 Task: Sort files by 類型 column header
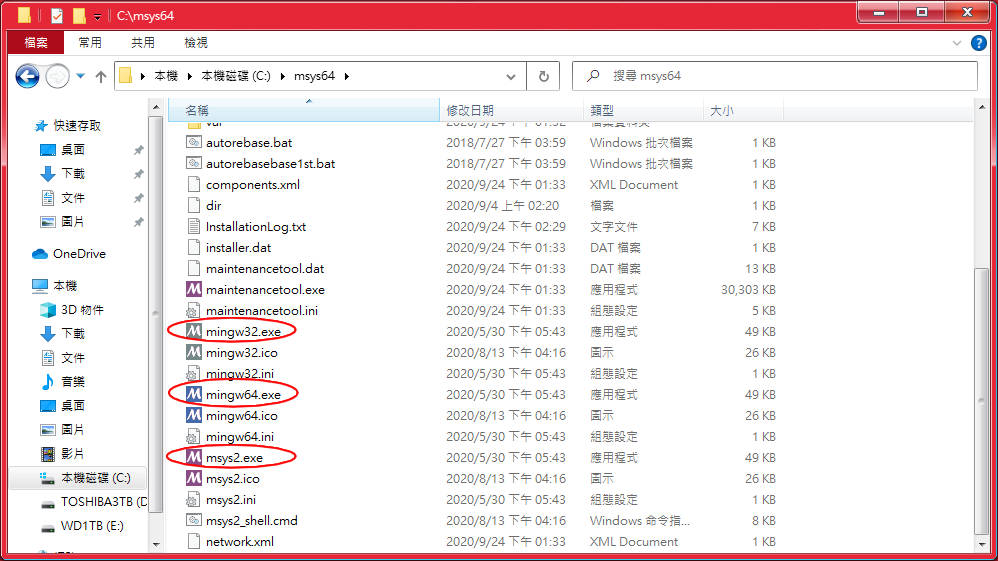click(x=643, y=110)
